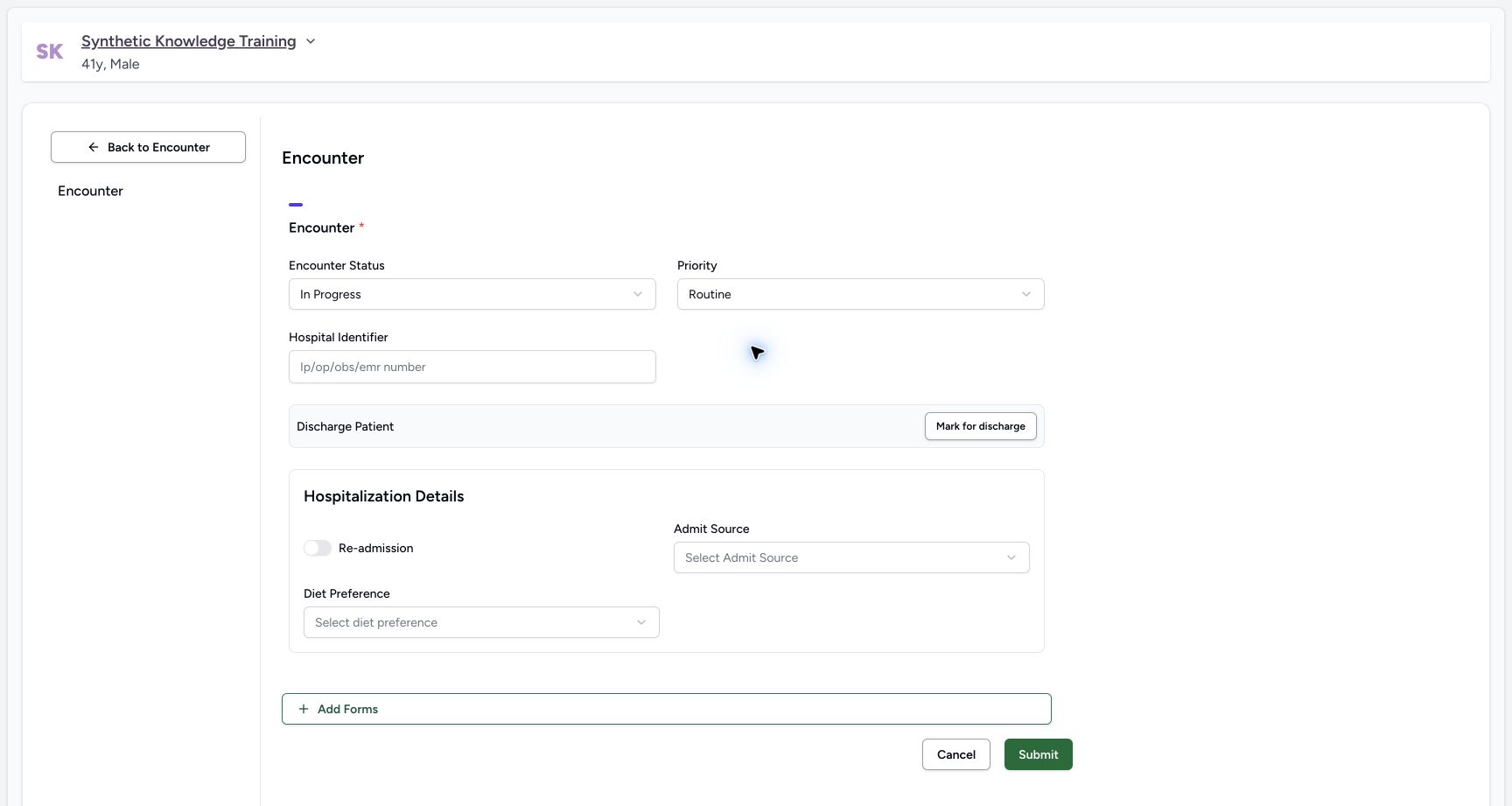Screen dimensions: 1512x806
Task: Click the Discharge Patient label
Action: pyautogui.click(x=345, y=426)
